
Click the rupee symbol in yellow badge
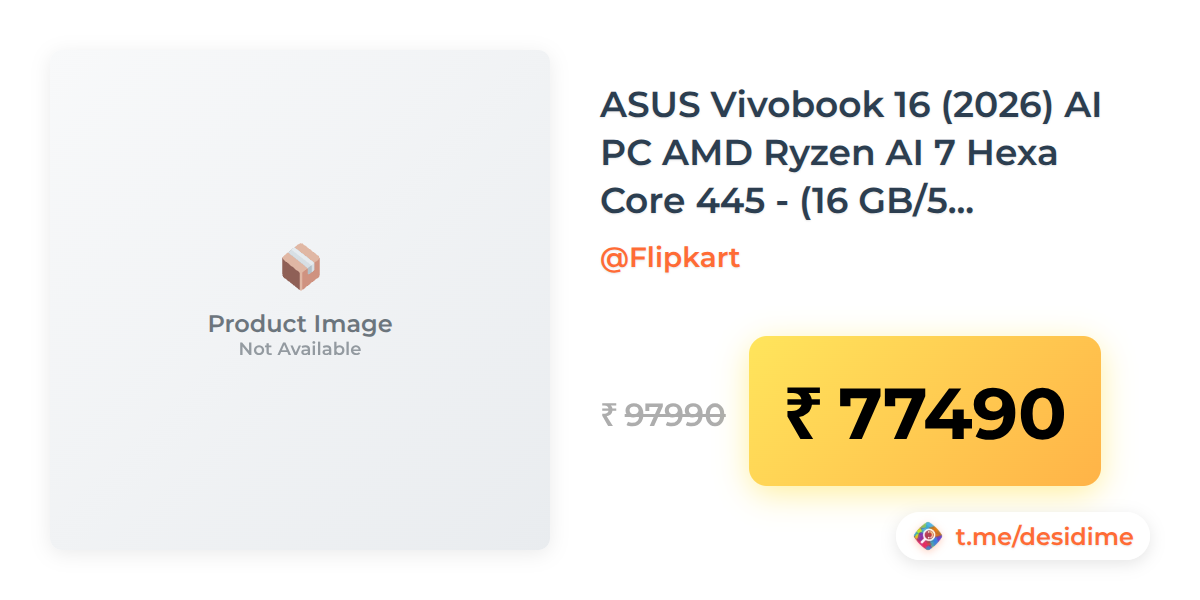click(x=802, y=413)
